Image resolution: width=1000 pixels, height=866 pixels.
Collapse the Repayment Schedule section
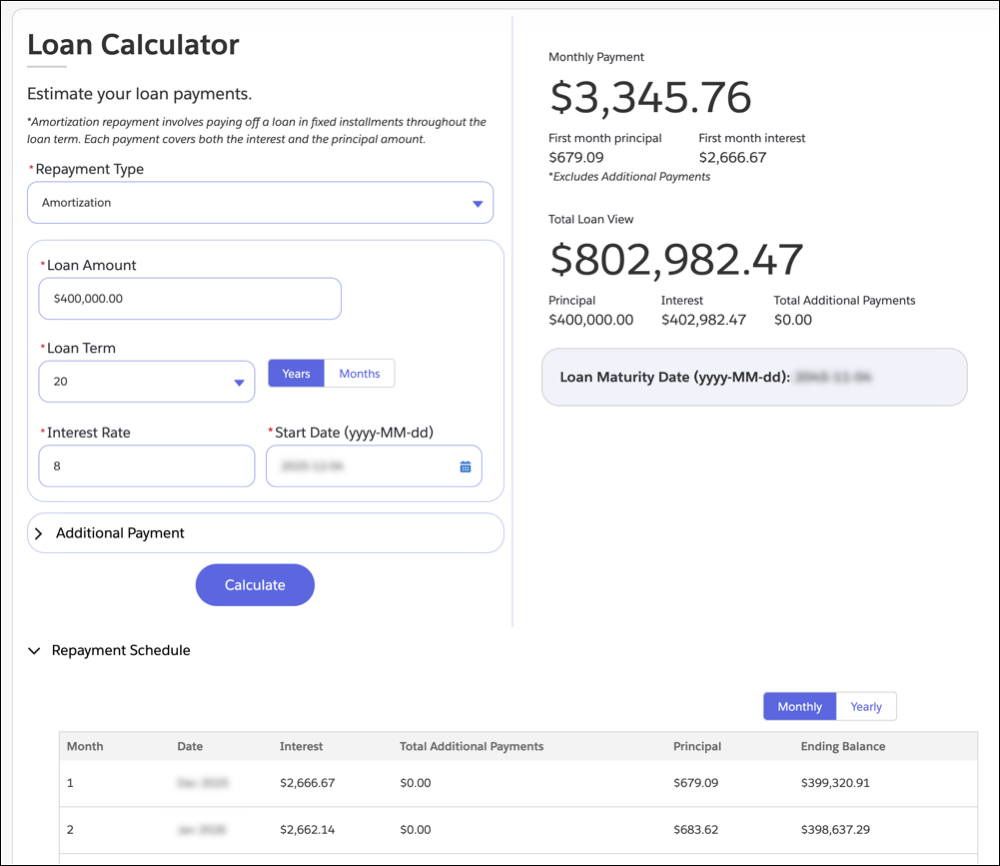(x=34, y=650)
